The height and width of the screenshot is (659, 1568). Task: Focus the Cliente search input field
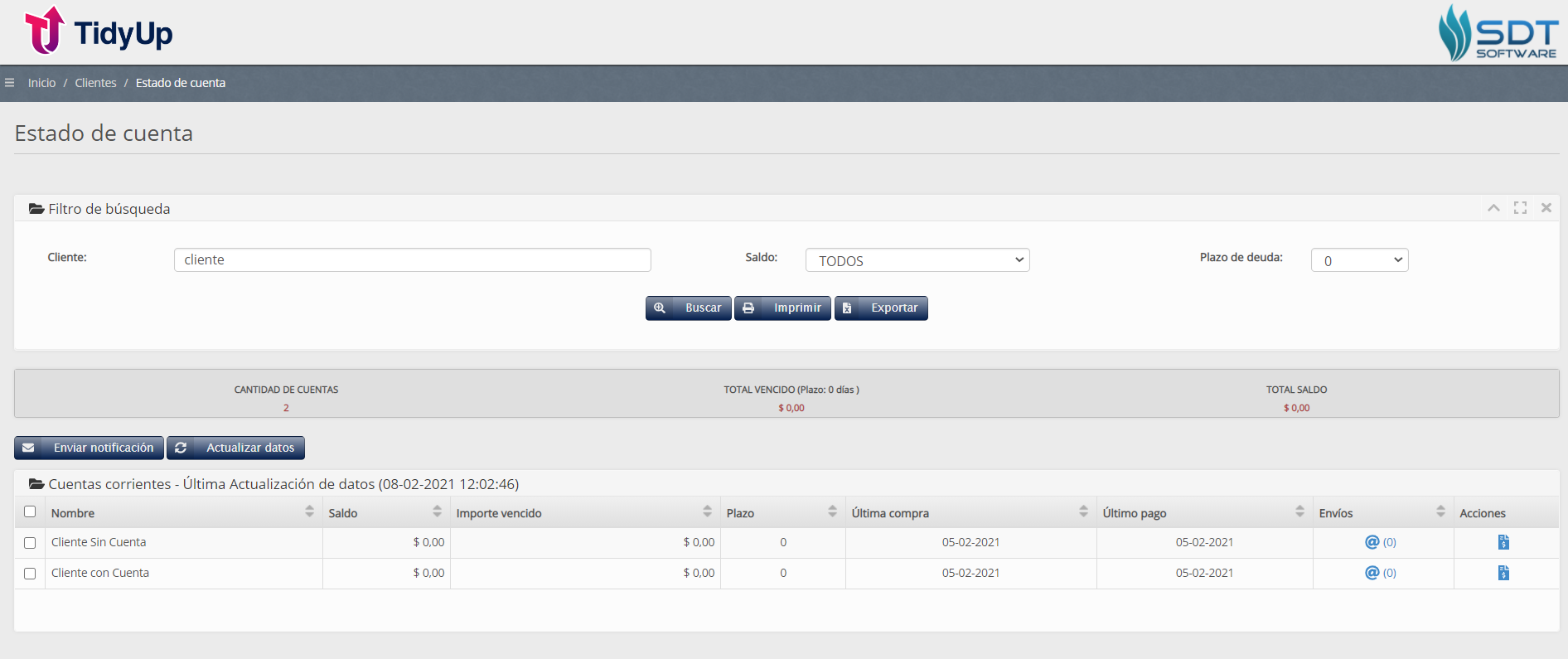[x=412, y=260]
